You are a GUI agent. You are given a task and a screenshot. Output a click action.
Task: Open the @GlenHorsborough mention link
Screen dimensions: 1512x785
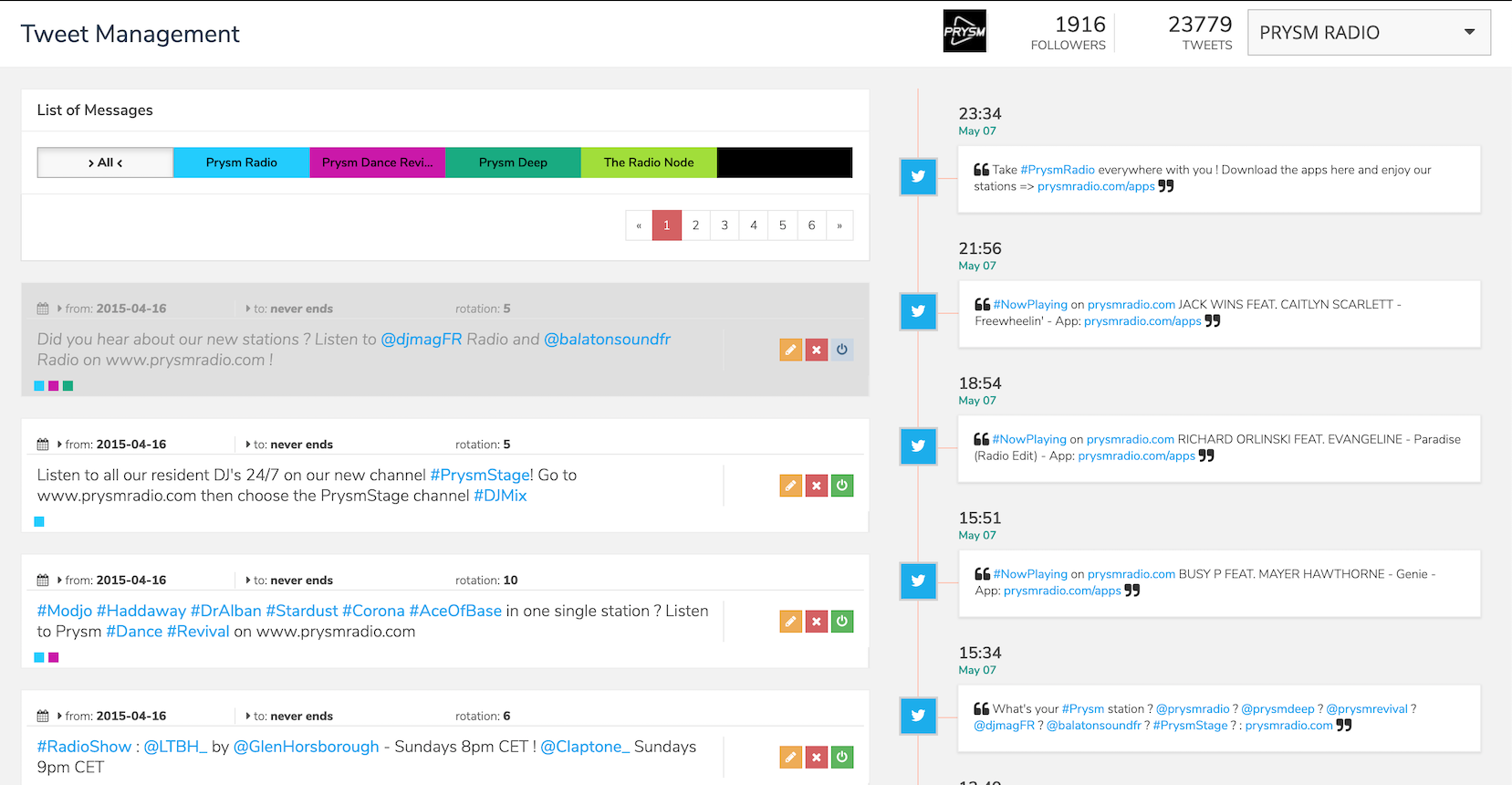point(306,747)
